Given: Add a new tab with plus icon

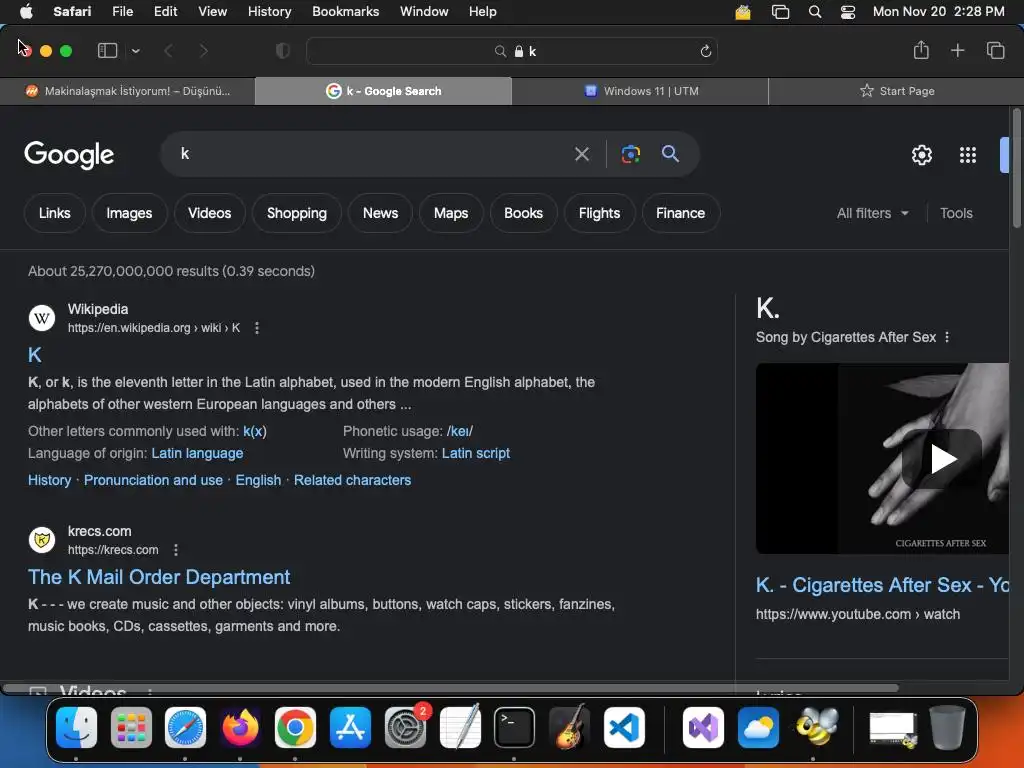Looking at the screenshot, I should point(957,50).
